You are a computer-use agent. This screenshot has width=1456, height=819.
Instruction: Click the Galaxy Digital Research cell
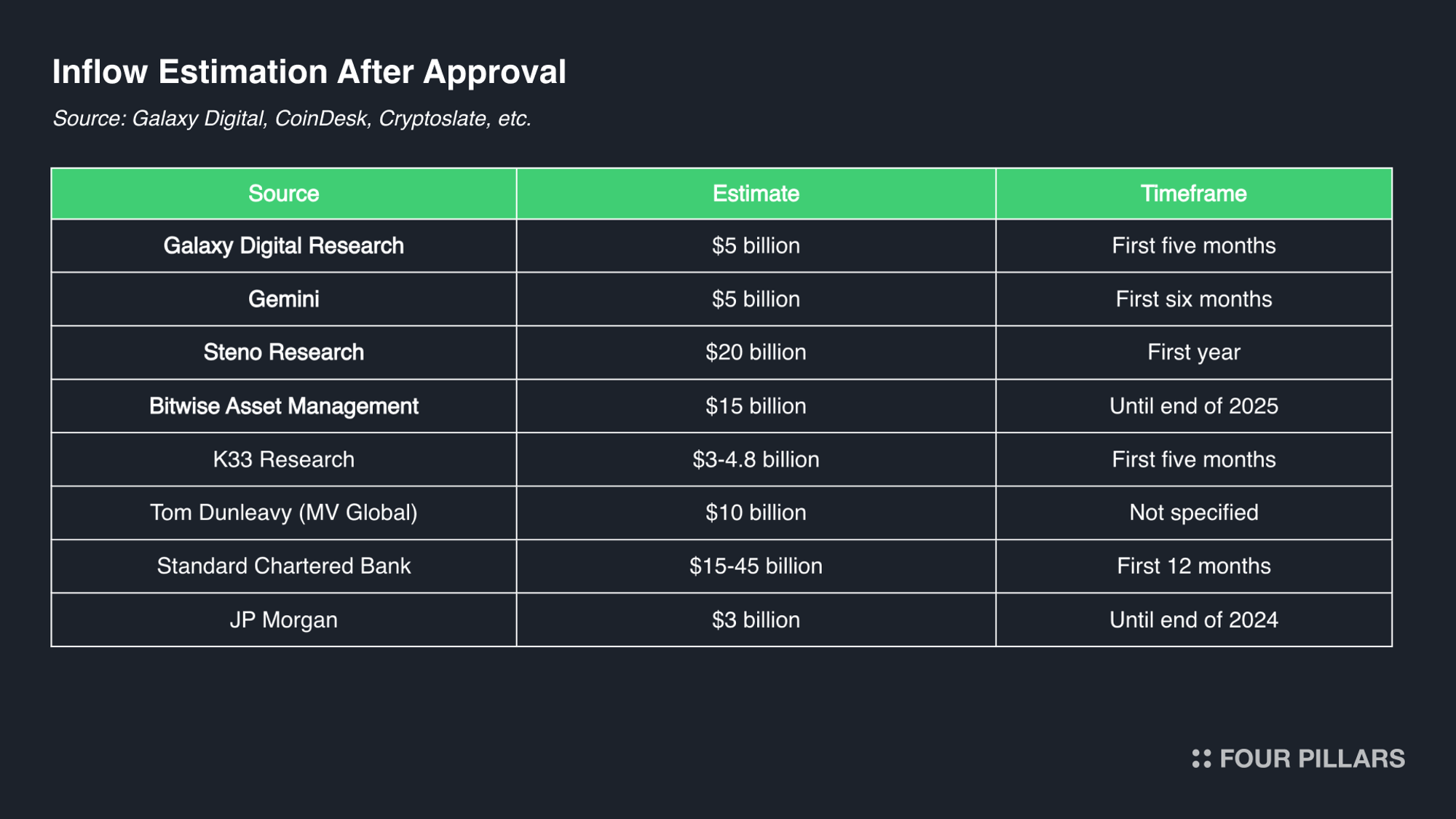pos(283,246)
